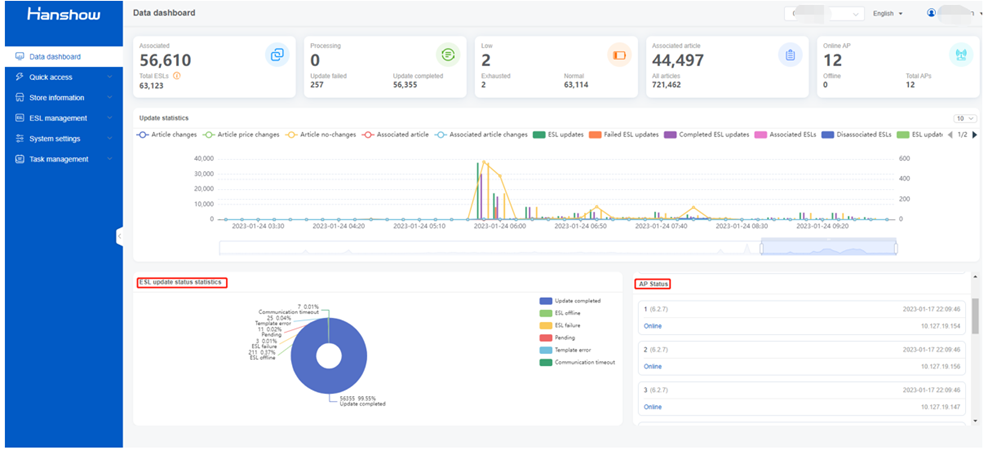This screenshot has width=988, height=459.
Task: Click the Data dashboard monitor icon in sidebar
Action: [19, 56]
